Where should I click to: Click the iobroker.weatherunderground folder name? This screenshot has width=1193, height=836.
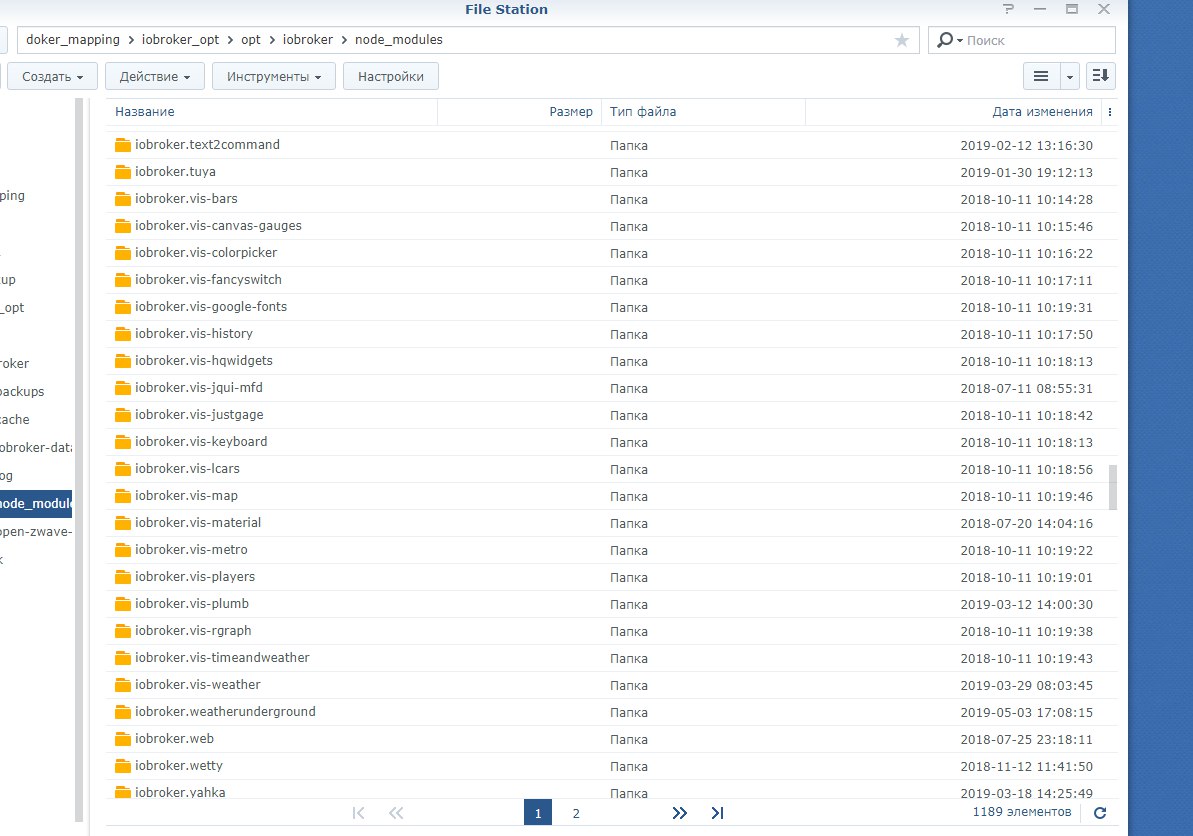(x=225, y=712)
